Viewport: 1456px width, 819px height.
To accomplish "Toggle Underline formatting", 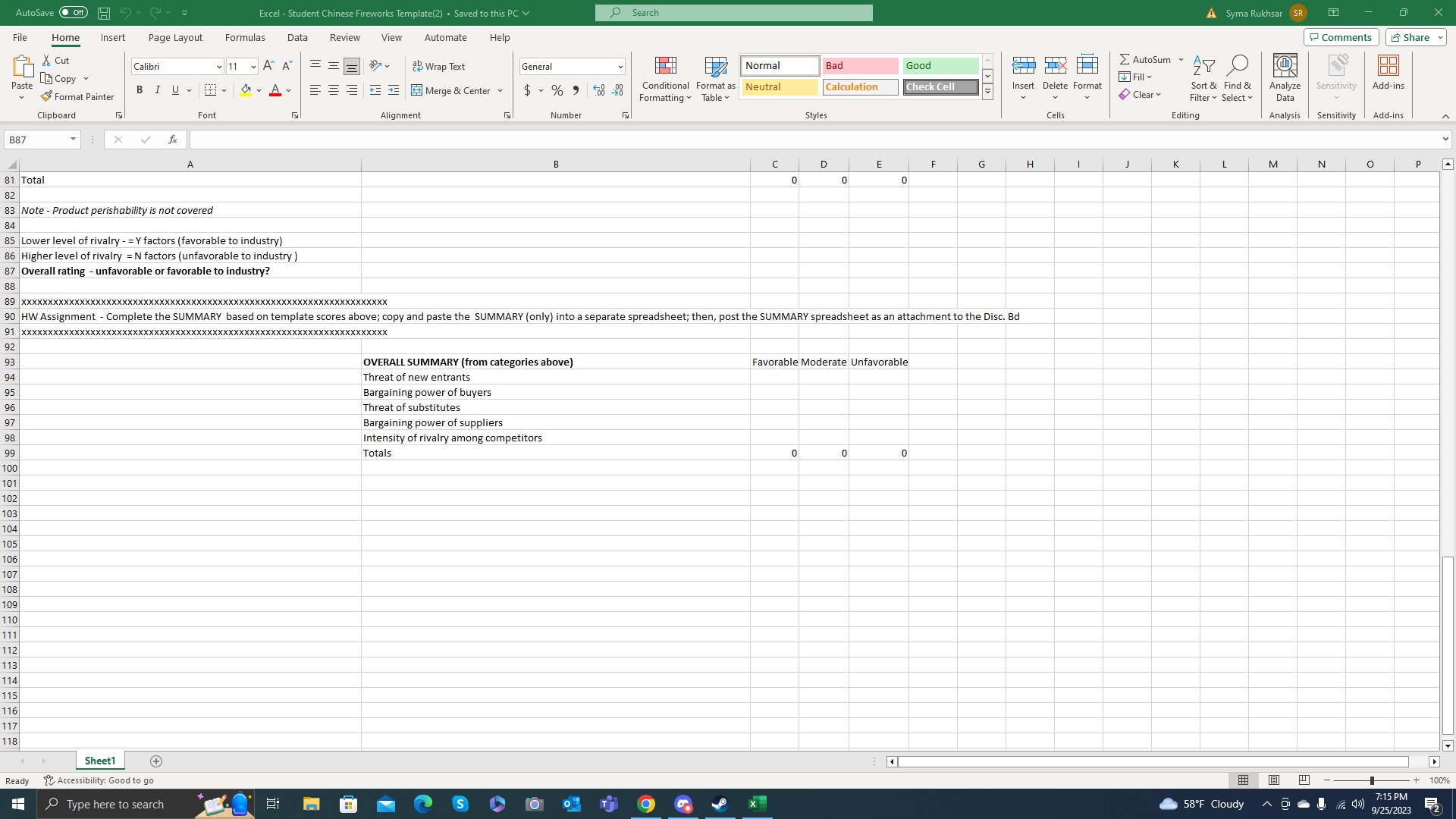I will pos(176,90).
